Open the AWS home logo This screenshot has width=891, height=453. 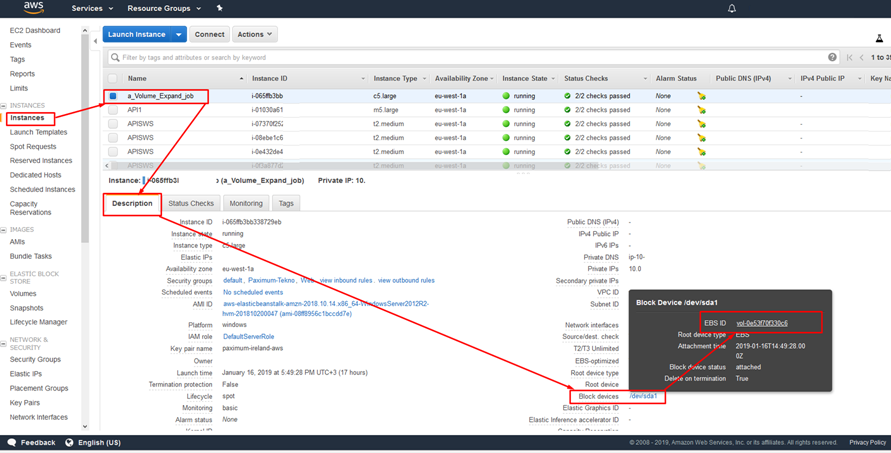[34, 8]
